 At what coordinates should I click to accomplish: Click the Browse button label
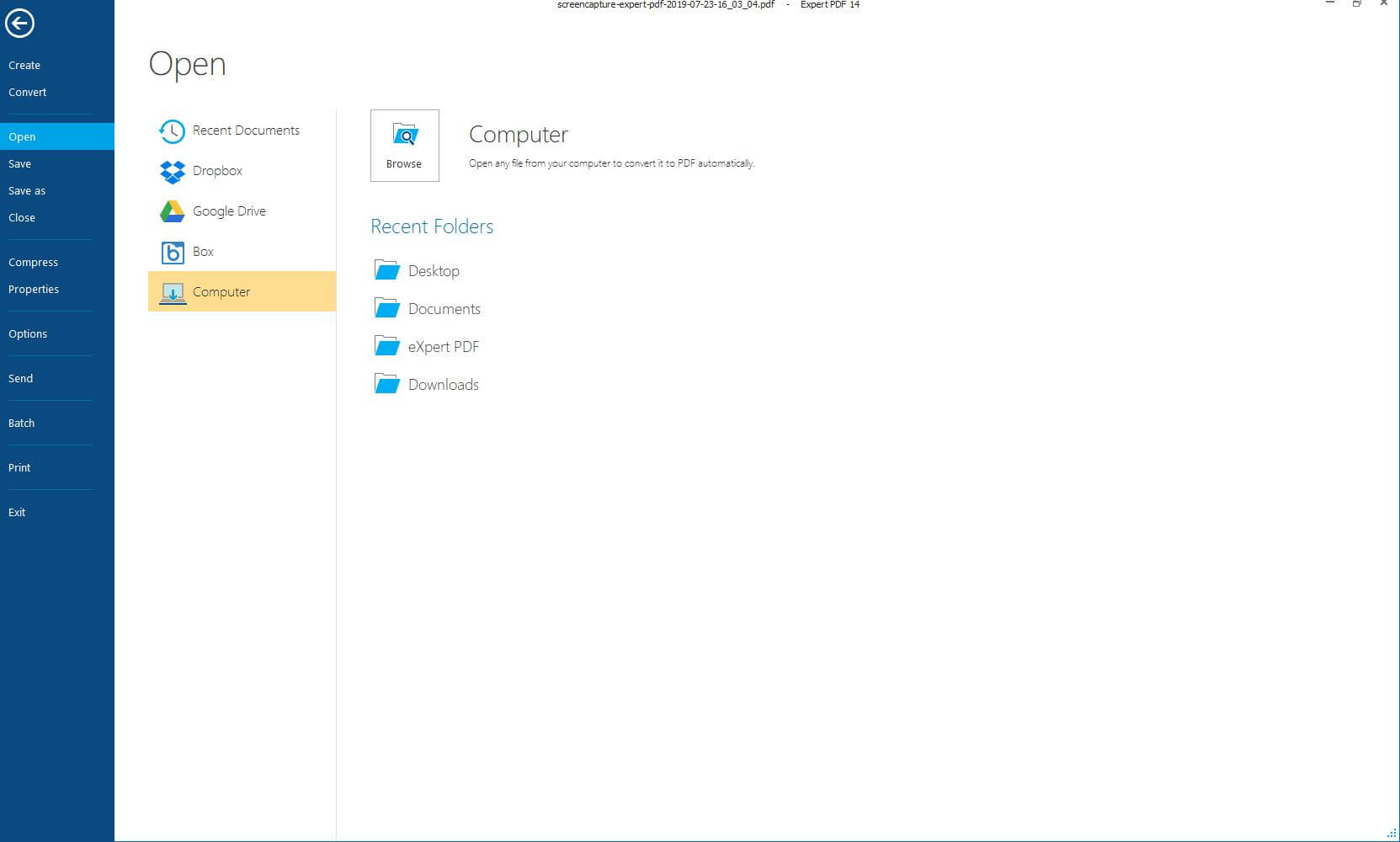(404, 164)
